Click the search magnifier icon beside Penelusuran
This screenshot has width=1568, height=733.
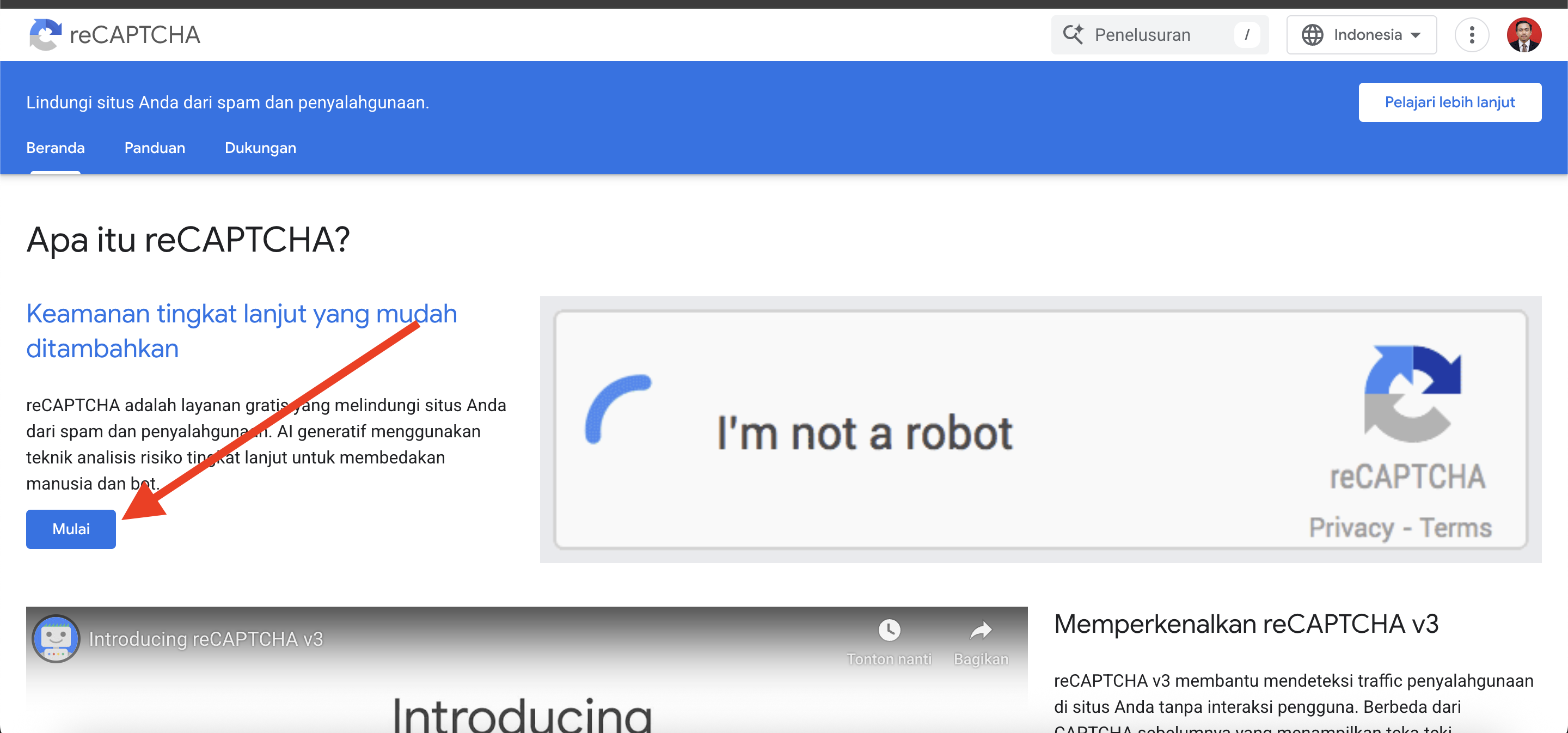[1074, 35]
